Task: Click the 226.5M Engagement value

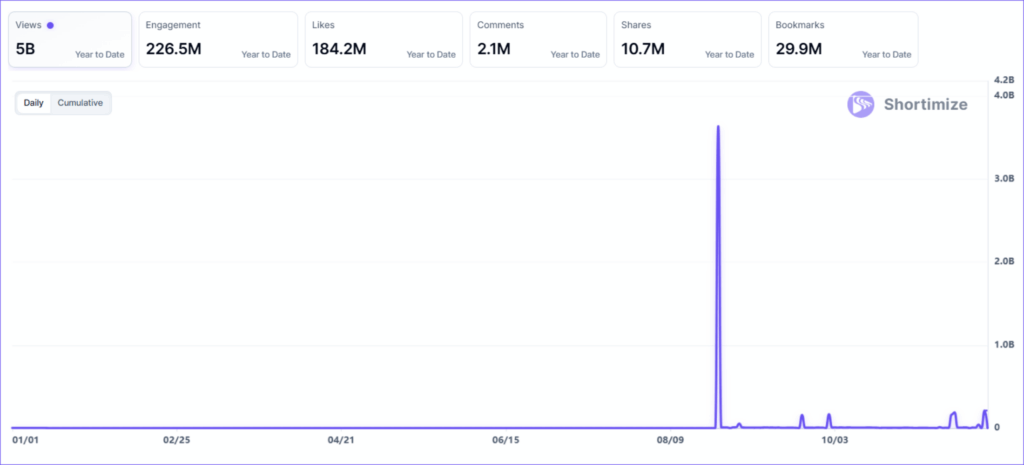Action: tap(174, 48)
